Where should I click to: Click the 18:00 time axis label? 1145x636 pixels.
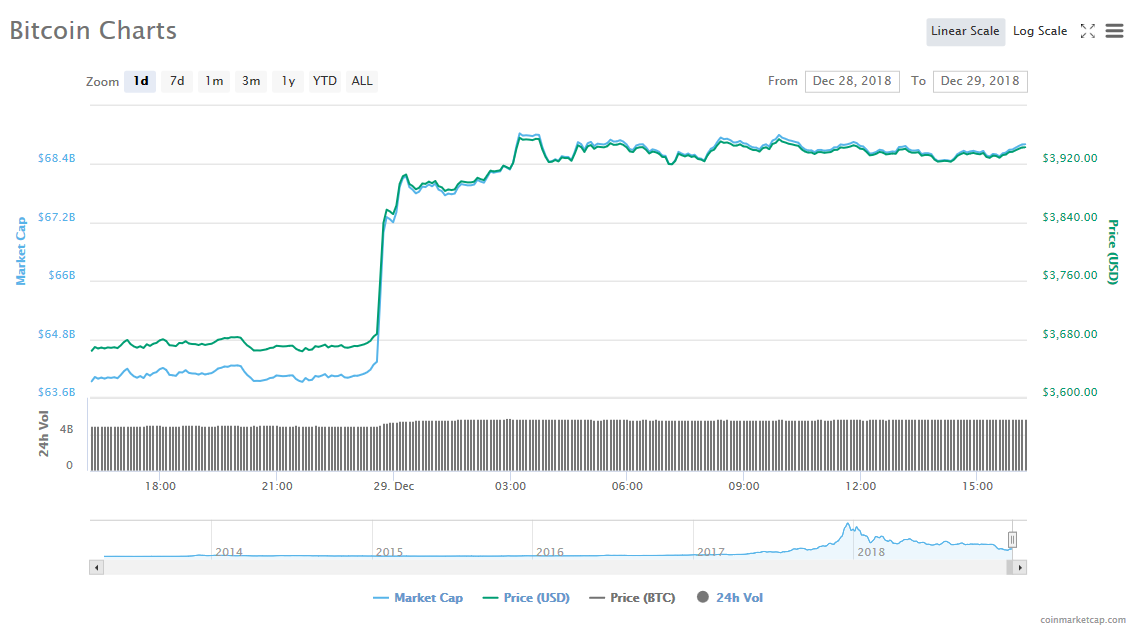160,486
